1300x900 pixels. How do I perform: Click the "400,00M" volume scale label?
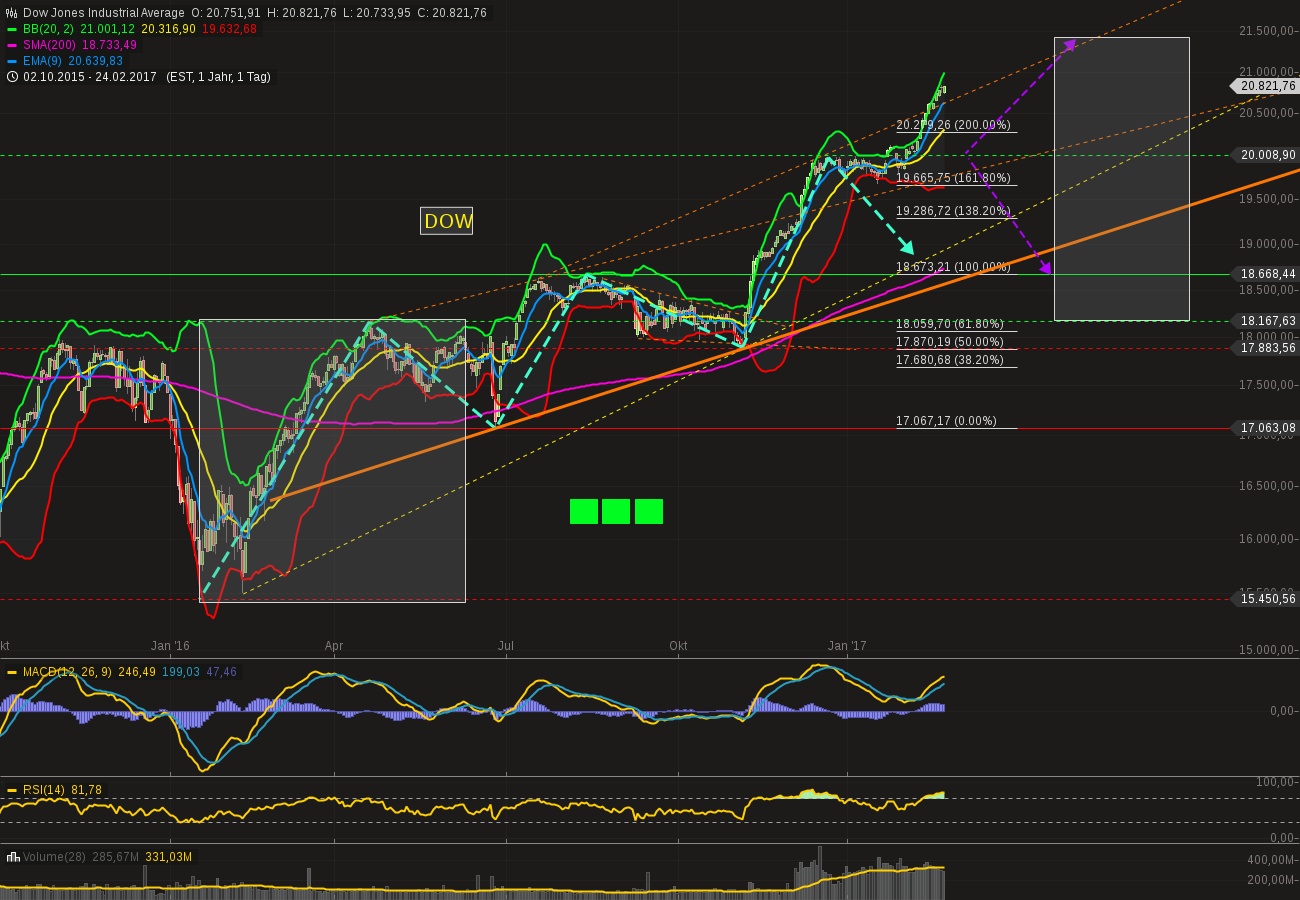click(1270, 860)
